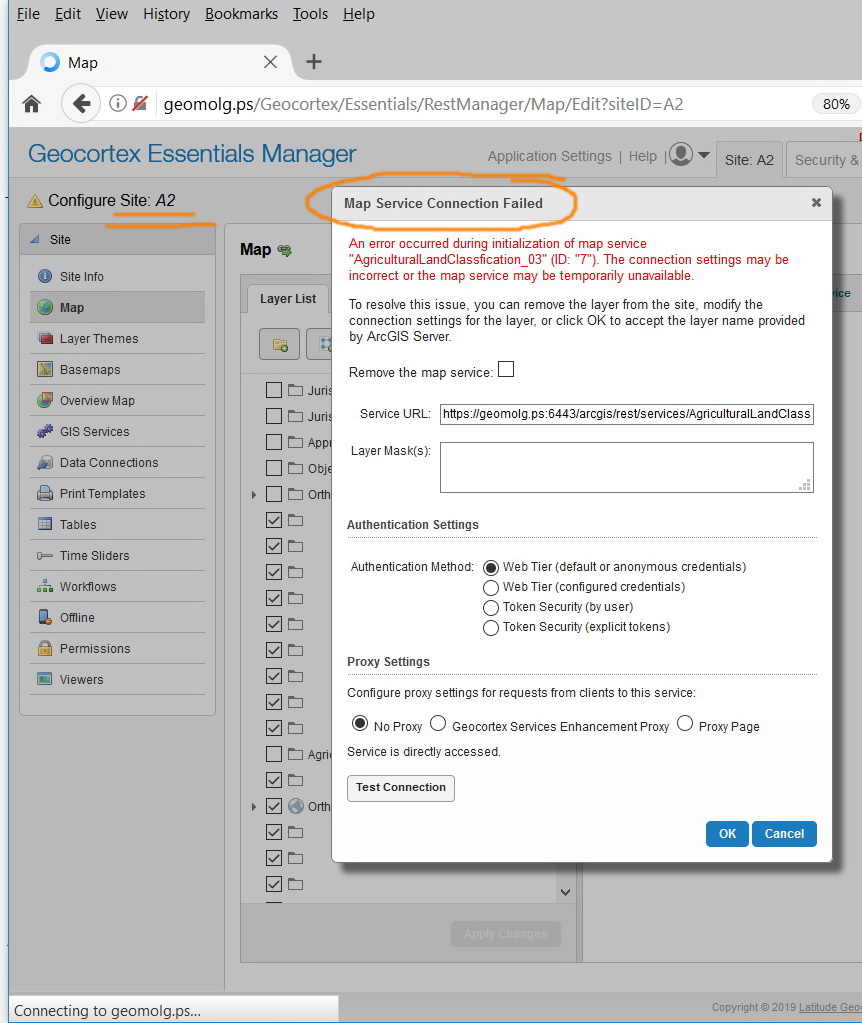Click the Basemaps sidebar icon
This screenshot has height=1023, width=862.
tap(45, 369)
